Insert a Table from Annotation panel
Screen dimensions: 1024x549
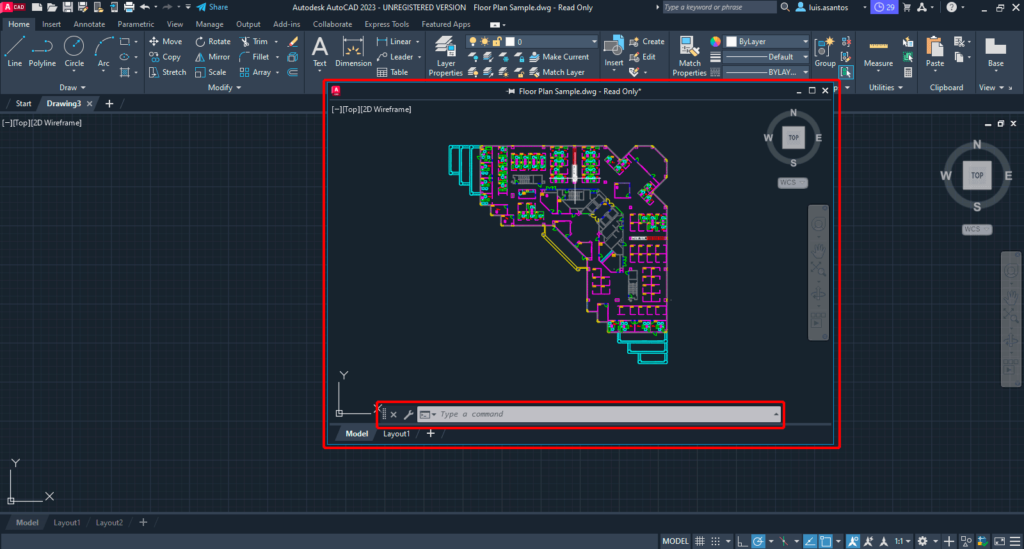tap(392, 72)
